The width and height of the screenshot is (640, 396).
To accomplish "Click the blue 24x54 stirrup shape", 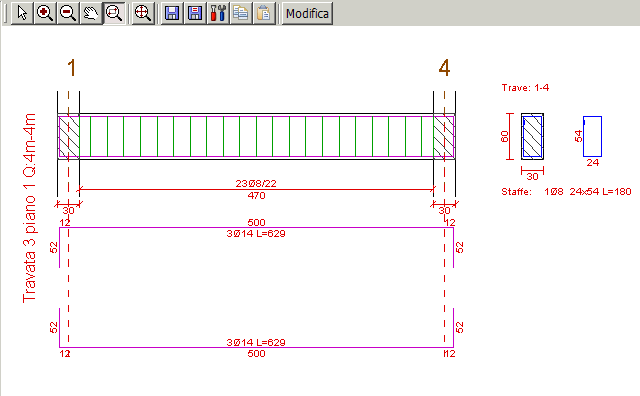I will pyautogui.click(x=592, y=136).
